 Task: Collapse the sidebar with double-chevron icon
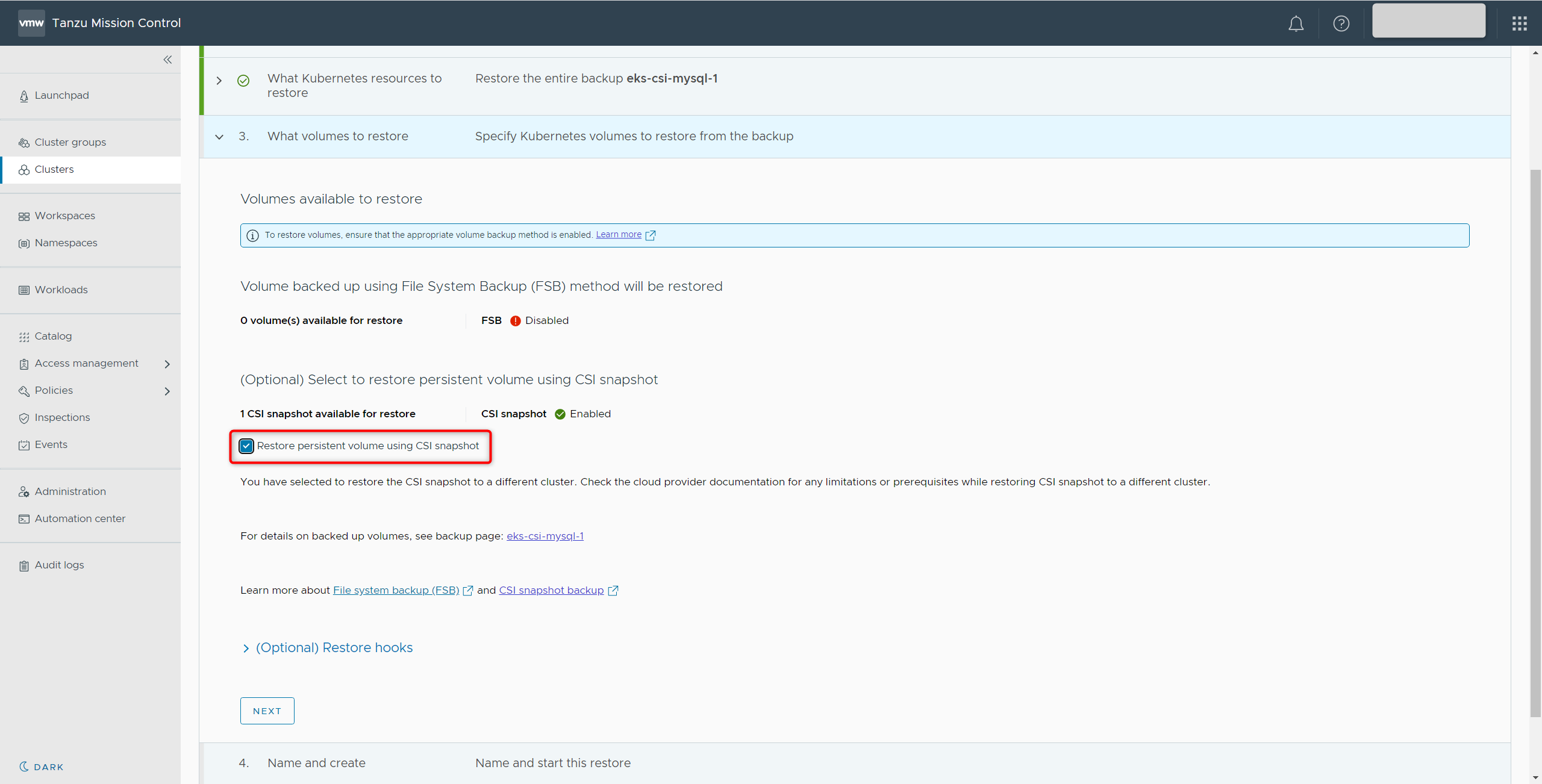click(167, 60)
